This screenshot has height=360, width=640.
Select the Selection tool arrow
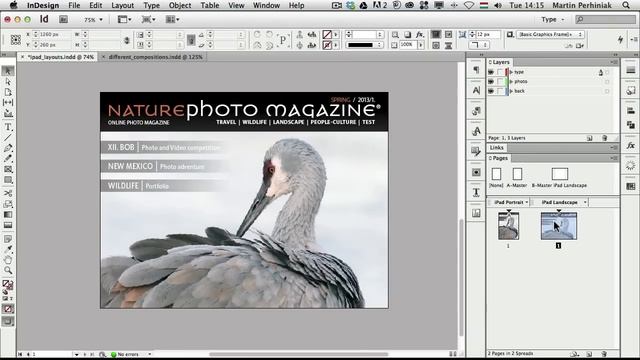pos(8,71)
